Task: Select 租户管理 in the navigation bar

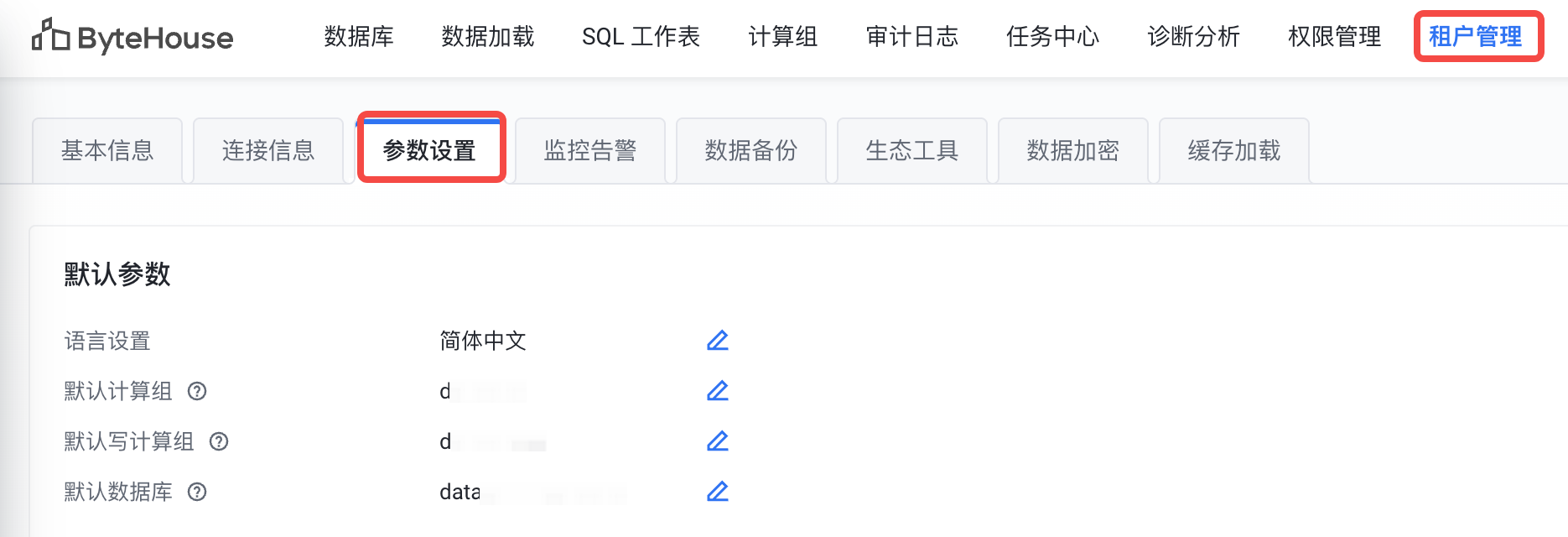Action: click(1476, 37)
